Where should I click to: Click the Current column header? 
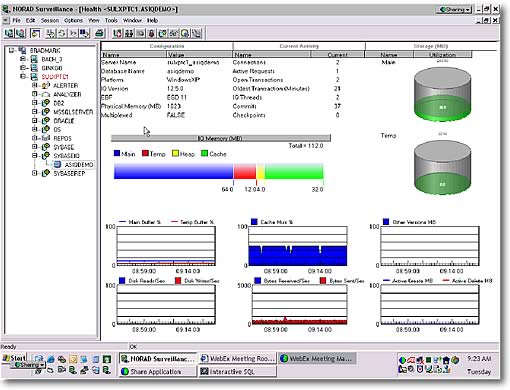click(337, 54)
